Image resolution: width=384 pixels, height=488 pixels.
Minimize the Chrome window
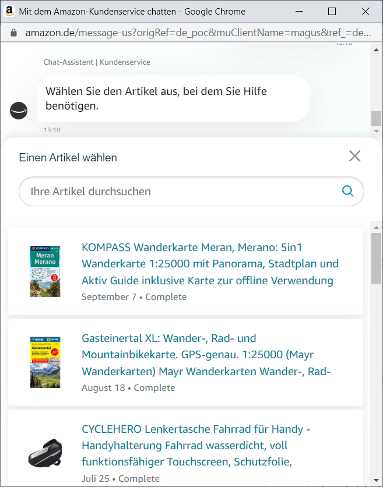pyautogui.click(x=299, y=11)
